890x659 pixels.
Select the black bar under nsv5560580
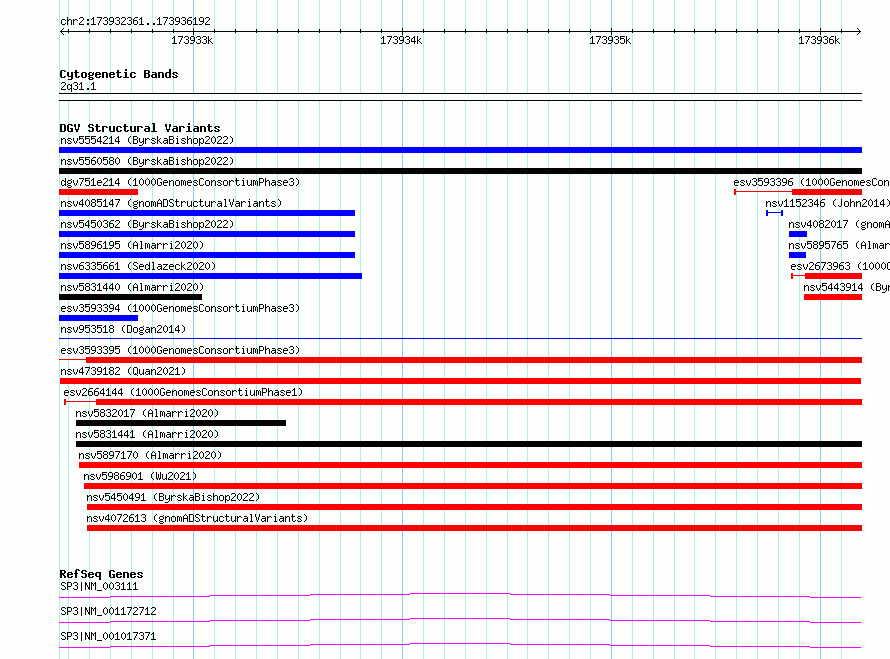pyautogui.click(x=460, y=171)
